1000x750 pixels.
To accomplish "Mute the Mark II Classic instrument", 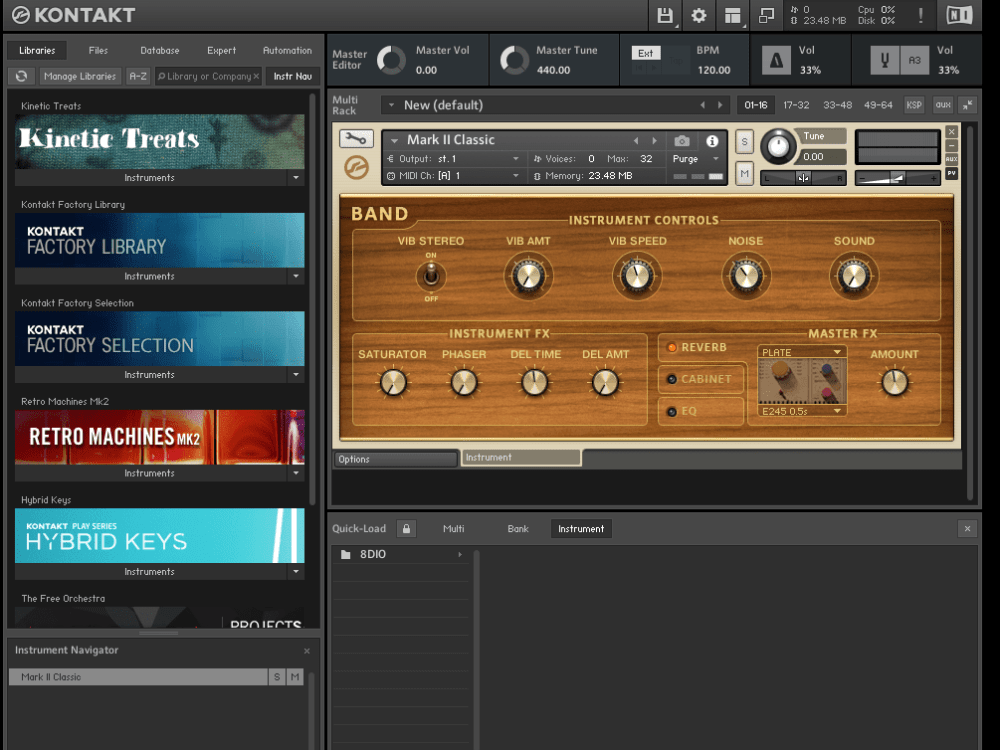I will (x=744, y=173).
